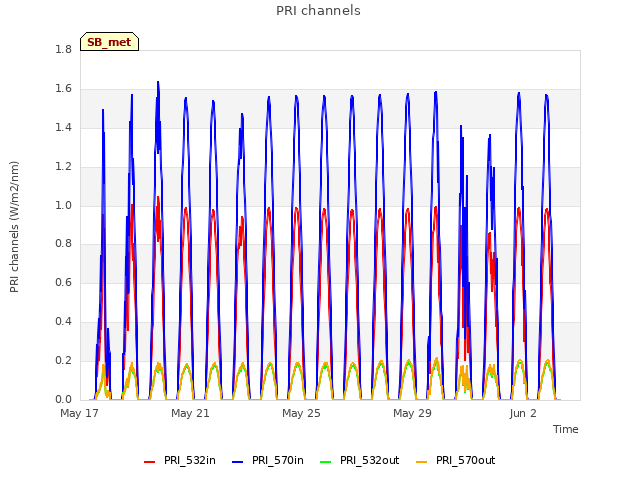This screenshot has width=640, height=480.
Task: Click the 0.0 y-axis tick label
Action: pyautogui.click(x=63, y=400)
